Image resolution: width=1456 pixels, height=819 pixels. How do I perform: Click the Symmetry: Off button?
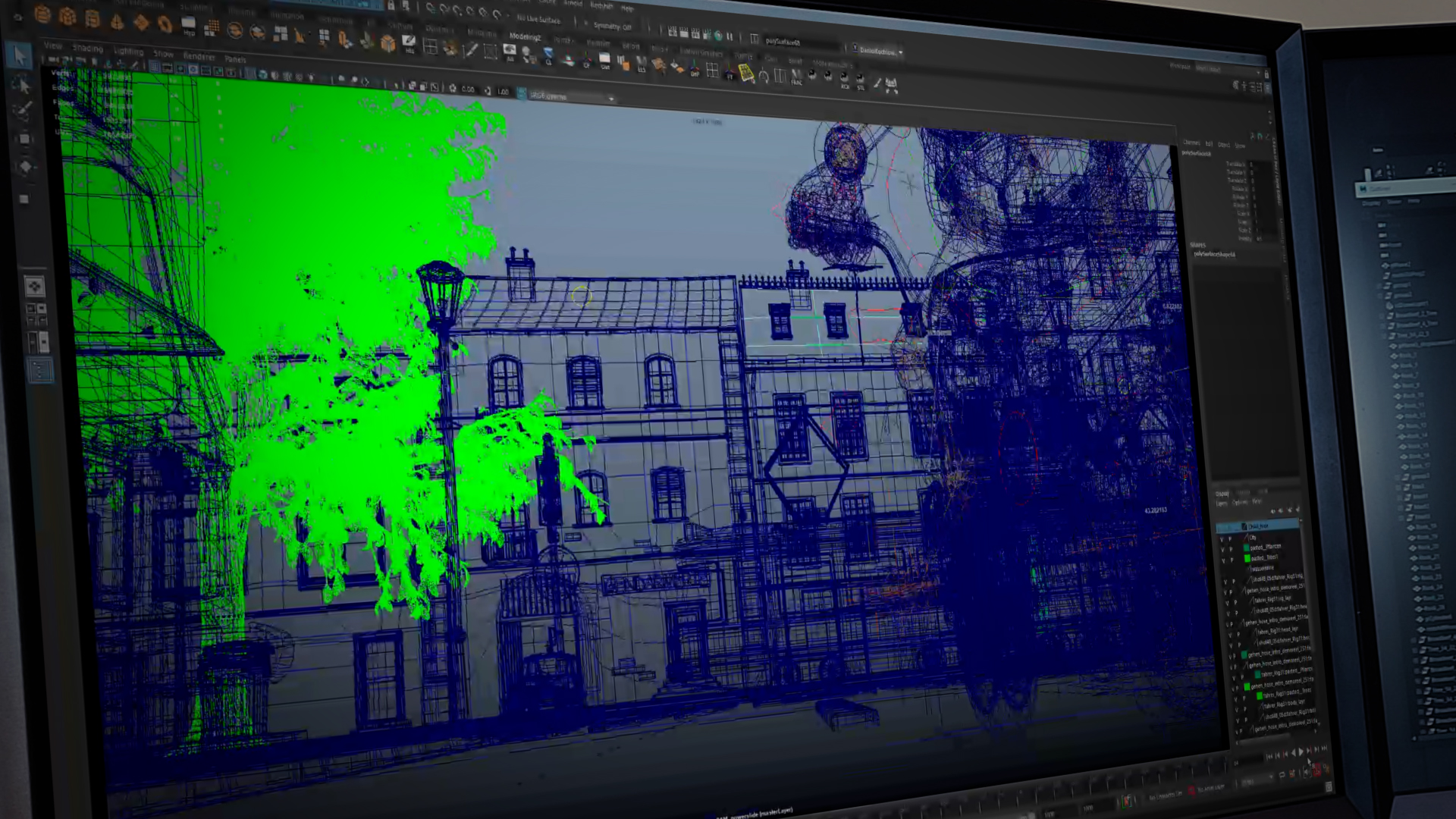(x=612, y=27)
